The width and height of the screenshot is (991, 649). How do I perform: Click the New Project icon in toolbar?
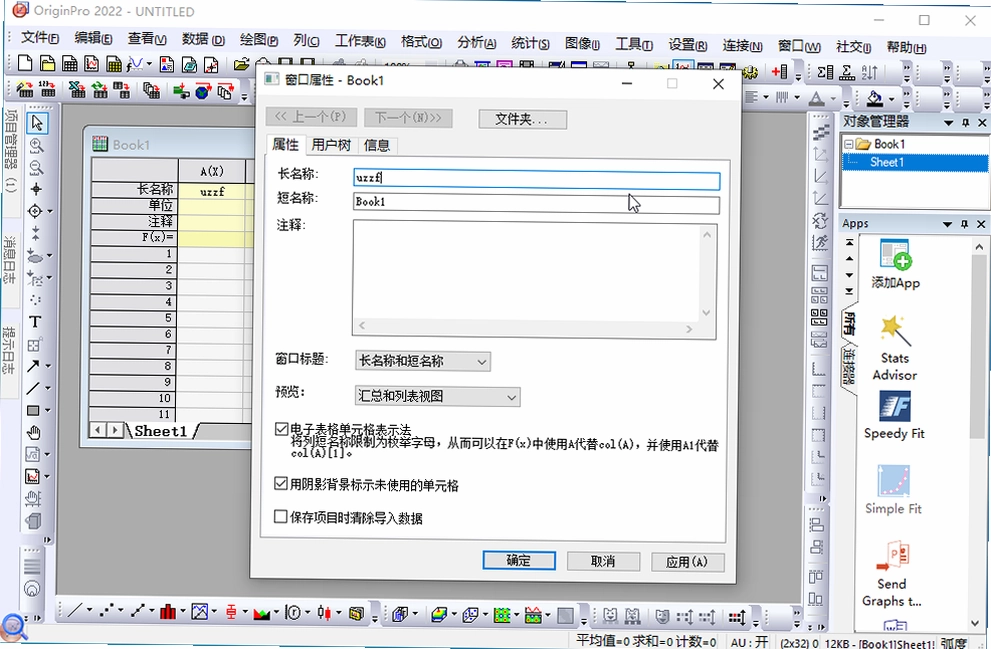click(25, 63)
